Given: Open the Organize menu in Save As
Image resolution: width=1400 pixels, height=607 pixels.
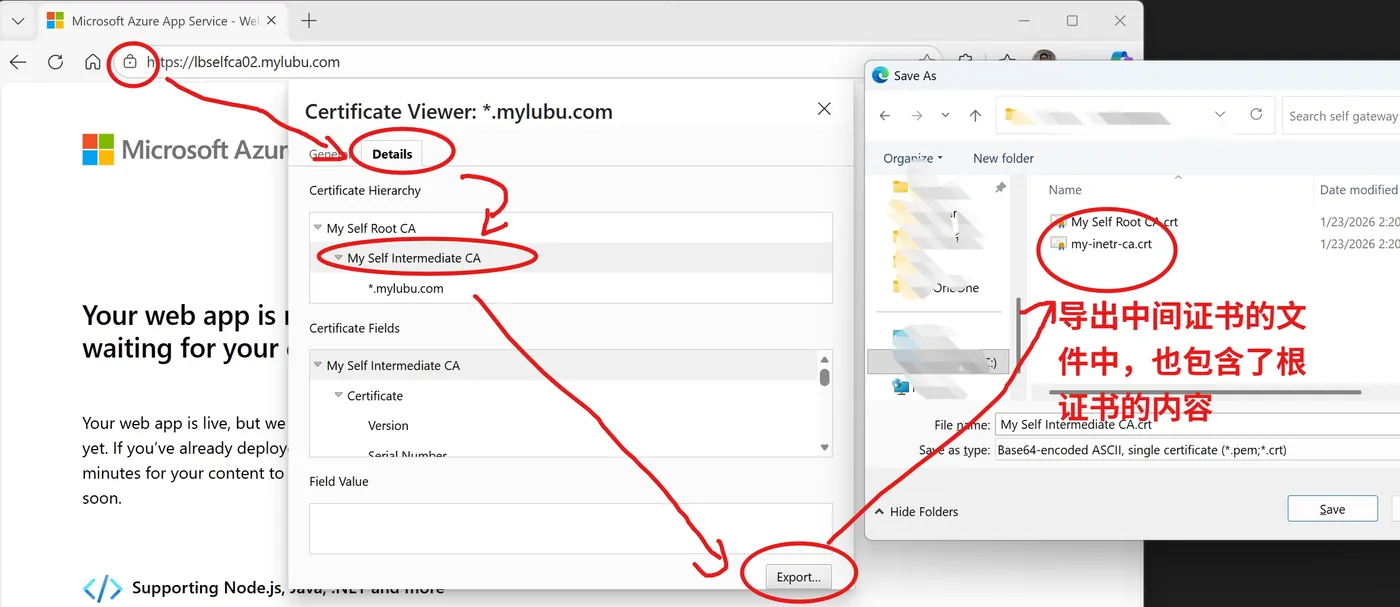Looking at the screenshot, I should (912, 158).
